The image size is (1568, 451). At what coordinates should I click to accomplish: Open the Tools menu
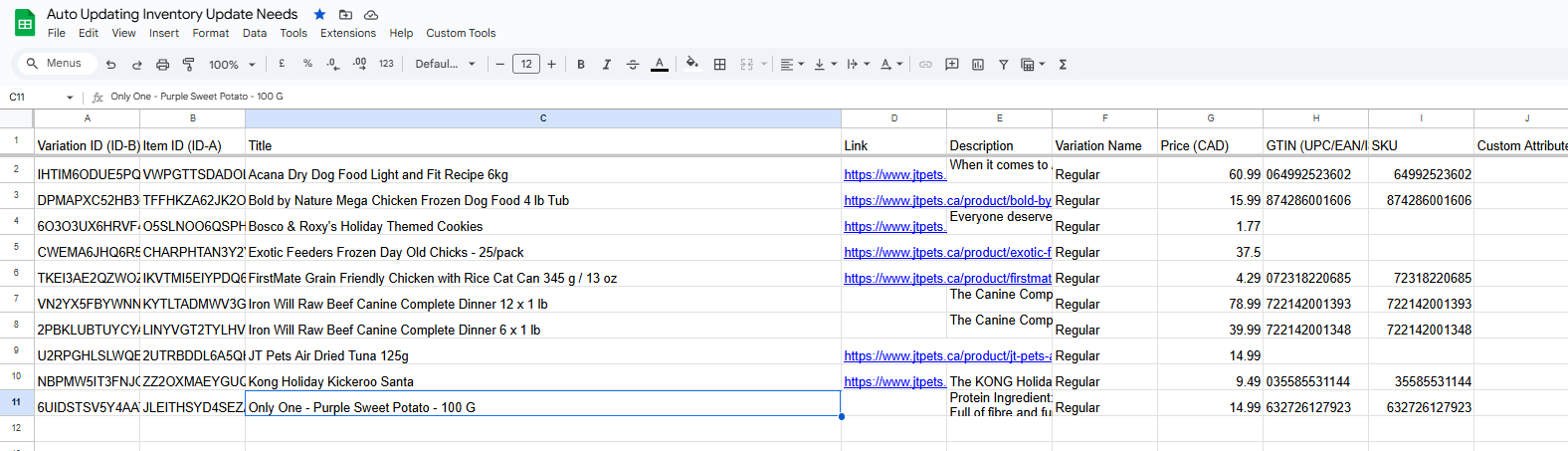[x=294, y=33]
